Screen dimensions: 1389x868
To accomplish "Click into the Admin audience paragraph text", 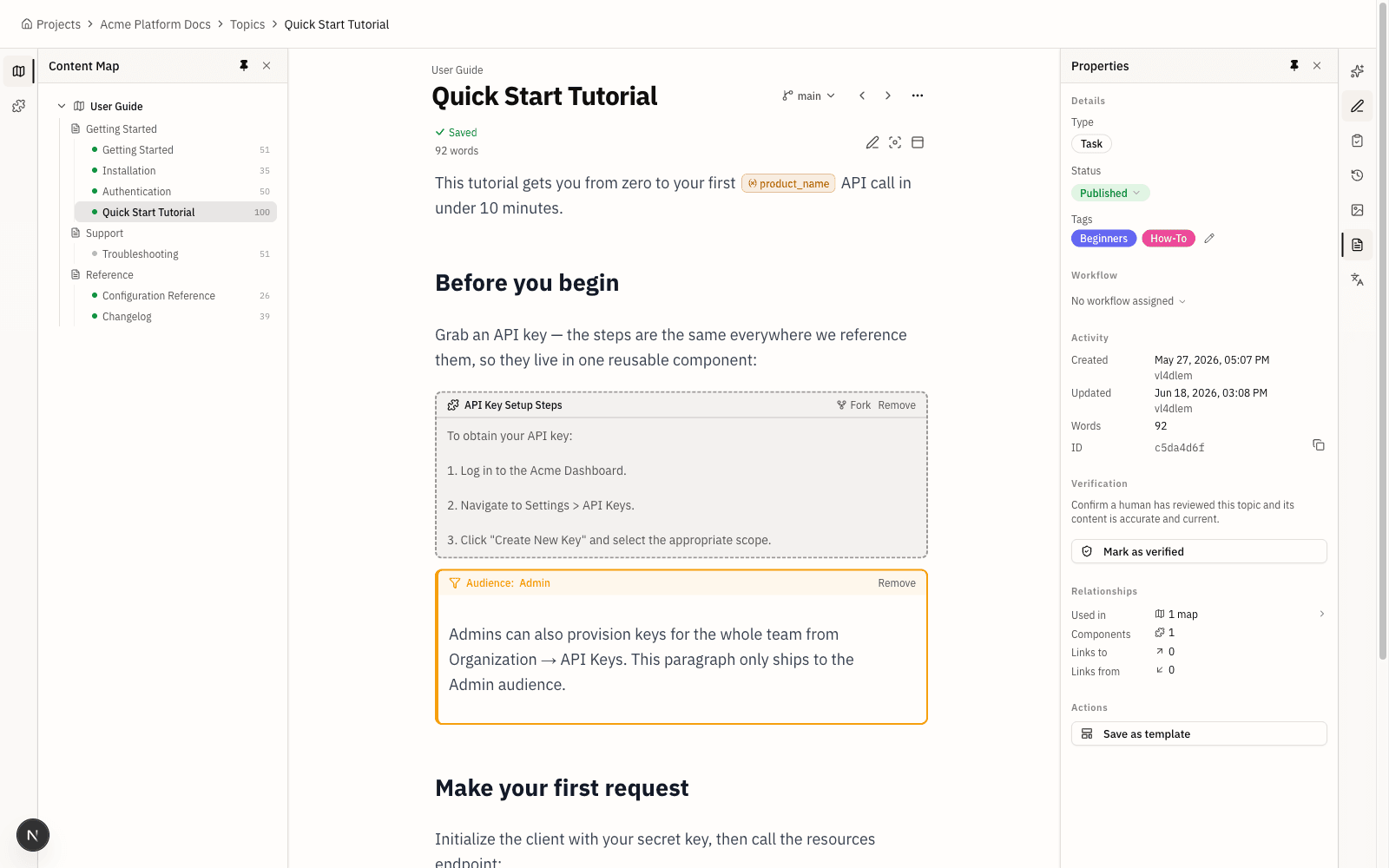I will point(651,660).
